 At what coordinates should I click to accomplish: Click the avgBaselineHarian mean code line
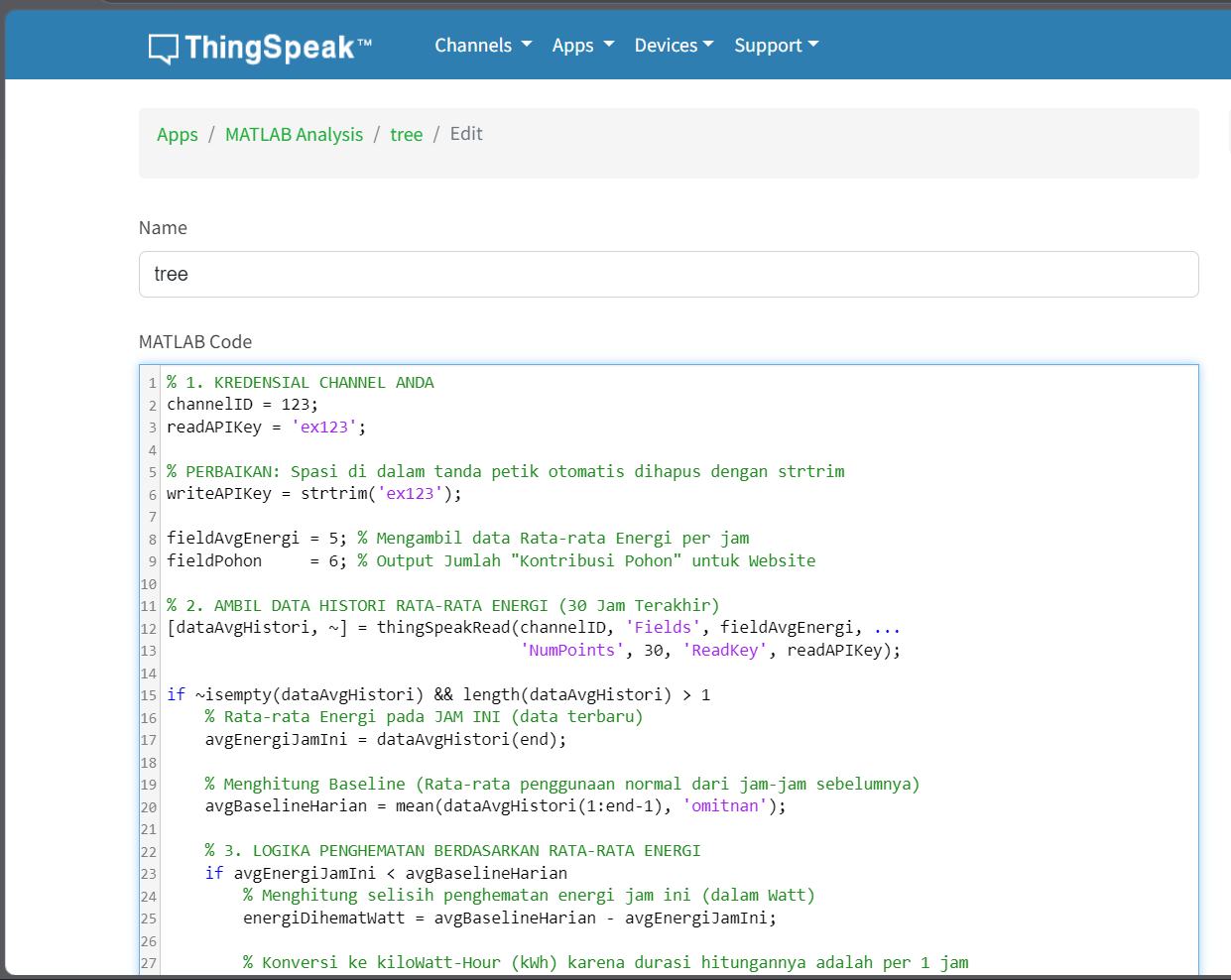pyautogui.click(x=495, y=806)
